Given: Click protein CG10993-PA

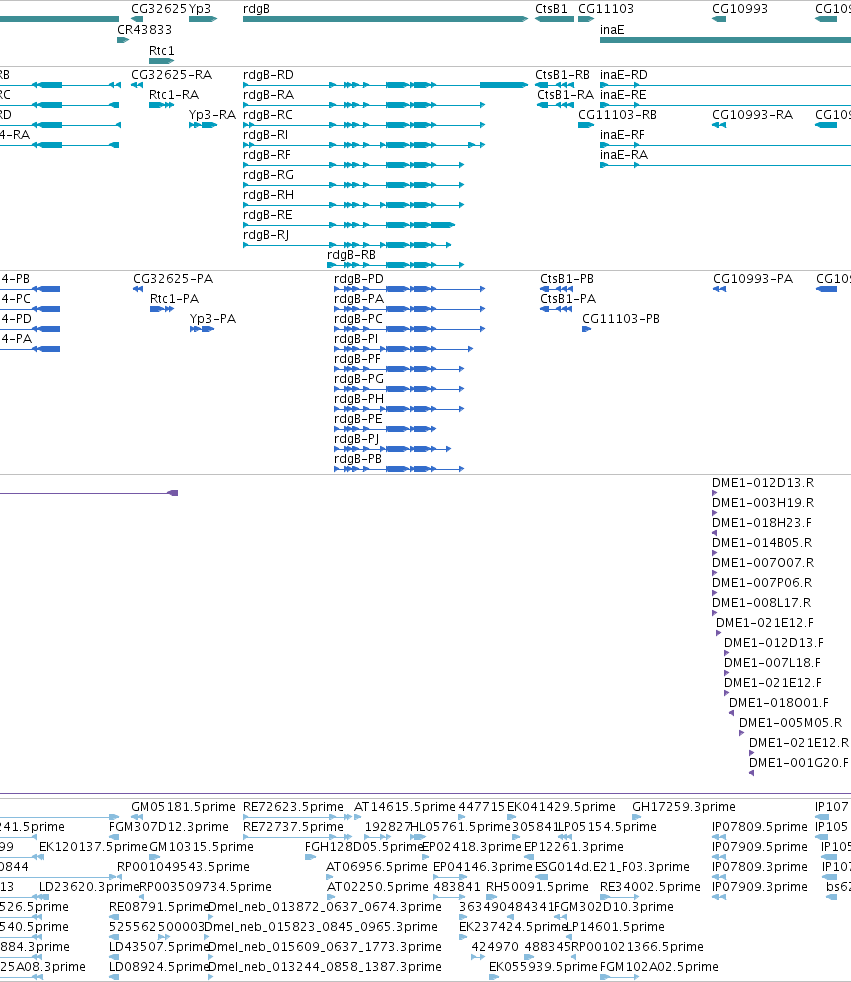Looking at the screenshot, I should point(753,279).
